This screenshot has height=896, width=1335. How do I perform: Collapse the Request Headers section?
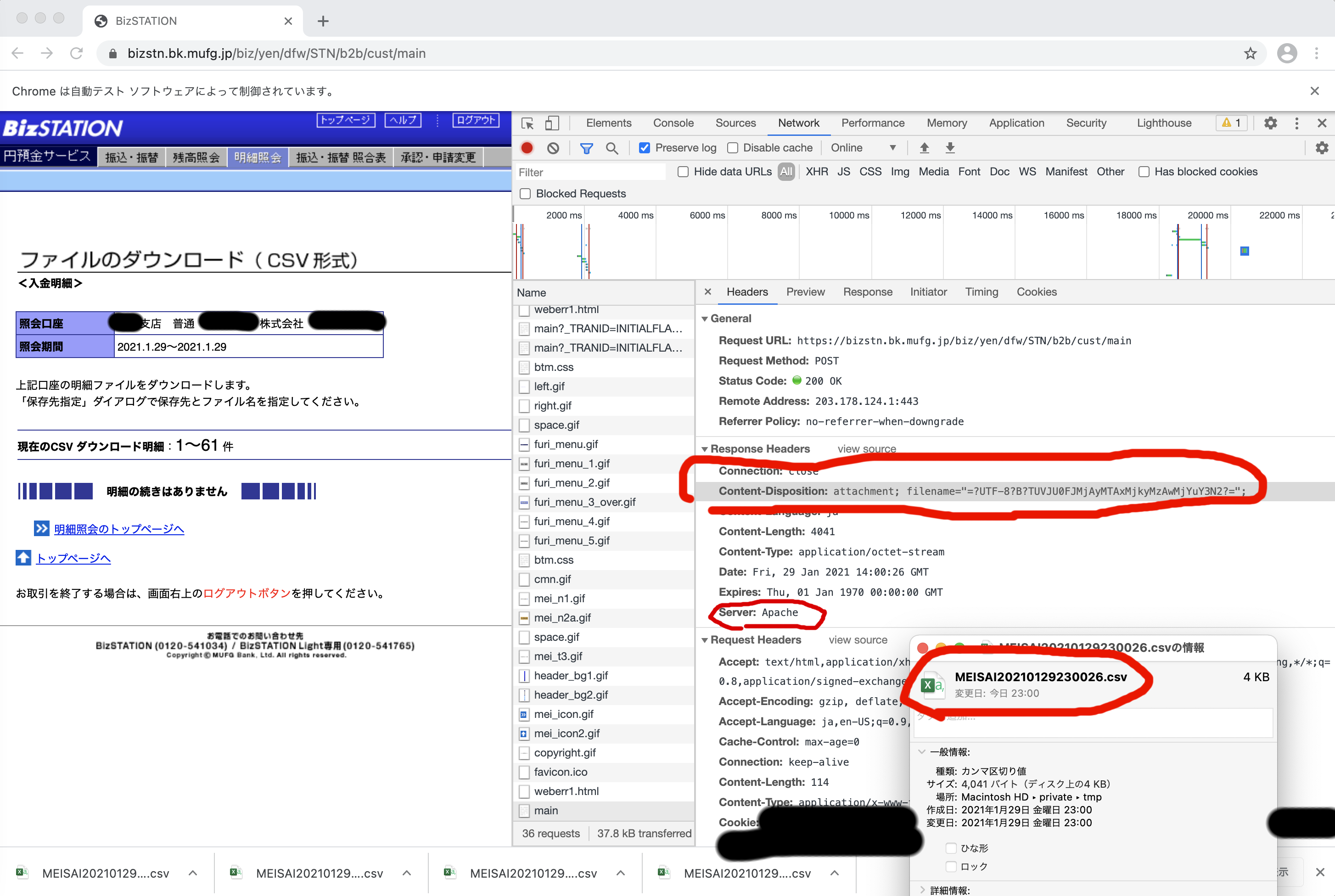[705, 640]
